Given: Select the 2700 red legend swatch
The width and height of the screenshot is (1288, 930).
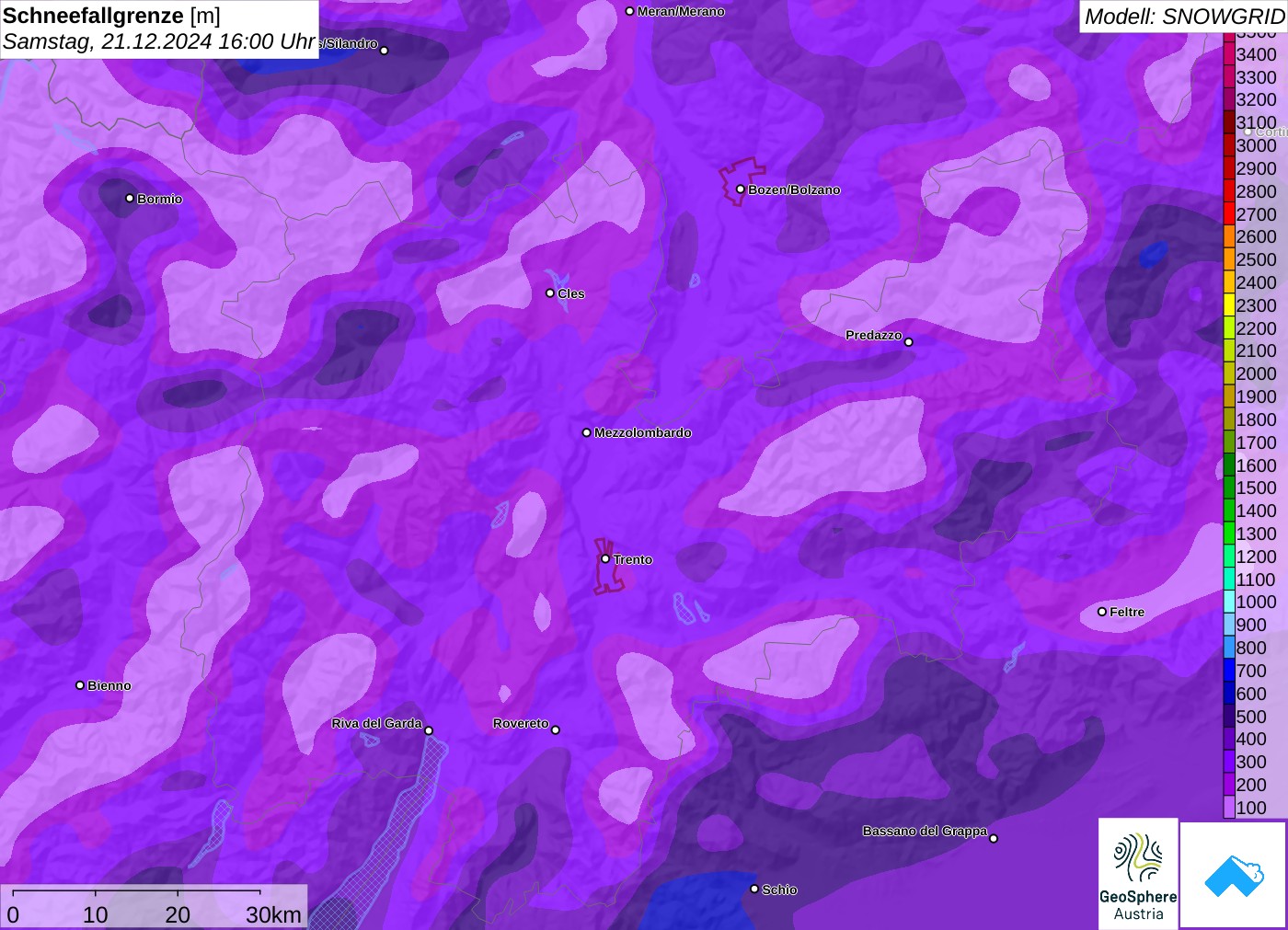Looking at the screenshot, I should pos(1229,214).
